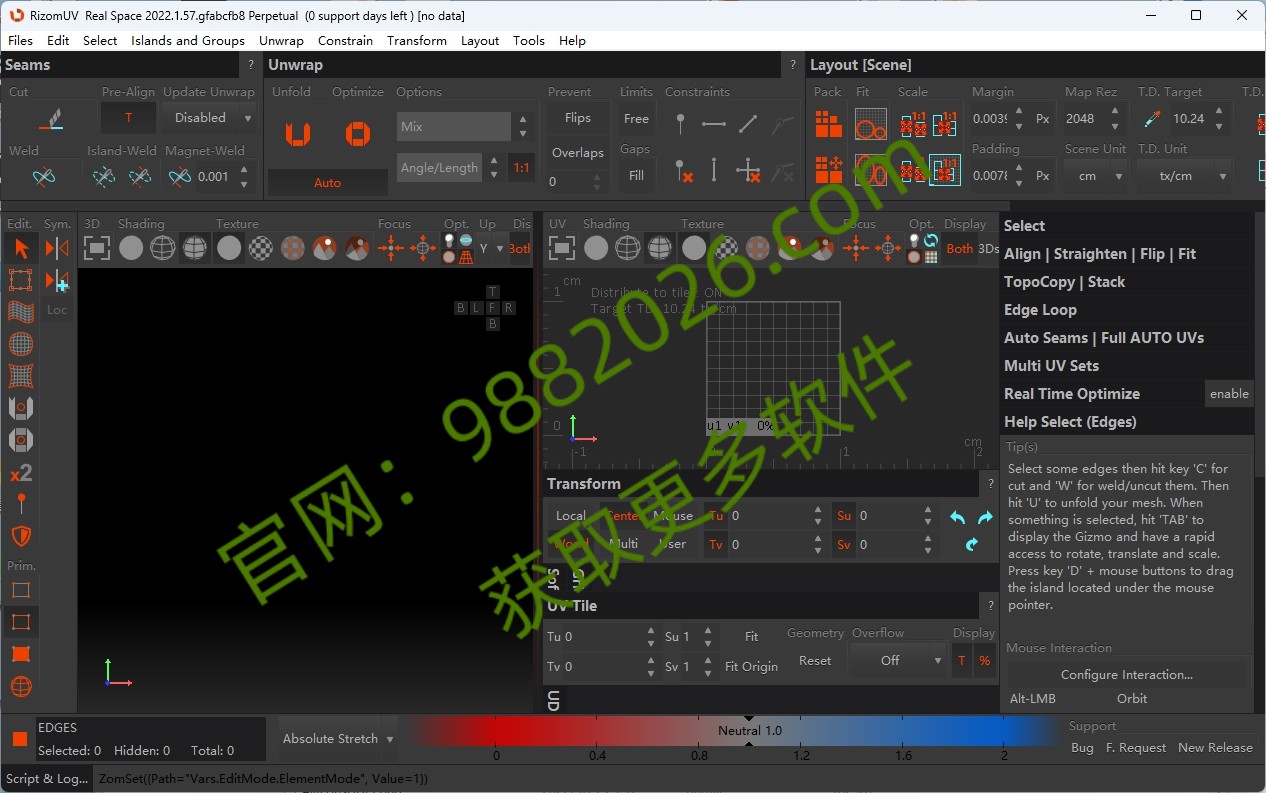Pick texel density with eyedropper icon
Image resolution: width=1266 pixels, height=793 pixels.
coord(1153,118)
